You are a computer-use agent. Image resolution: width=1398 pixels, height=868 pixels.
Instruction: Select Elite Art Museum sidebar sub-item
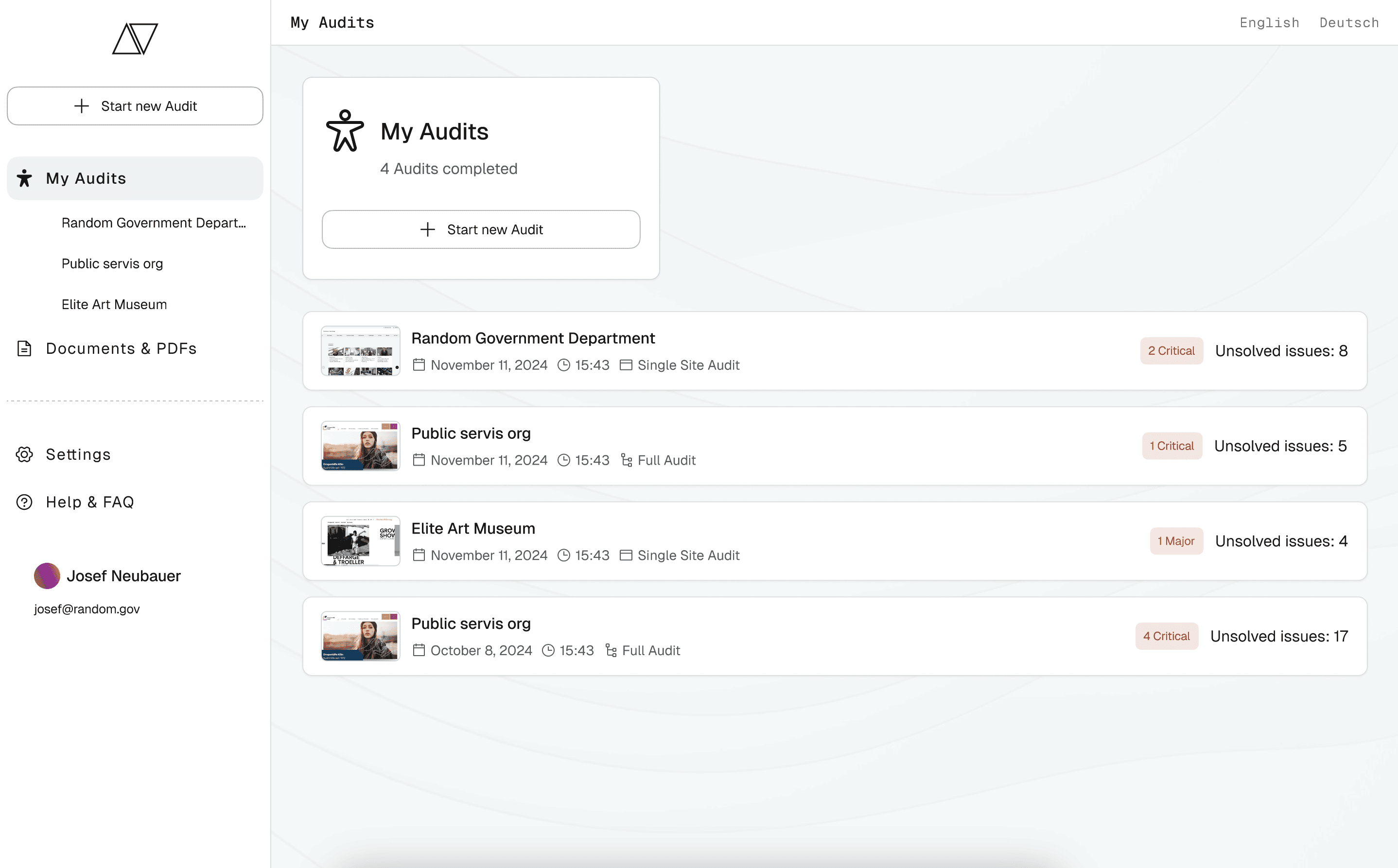114,304
